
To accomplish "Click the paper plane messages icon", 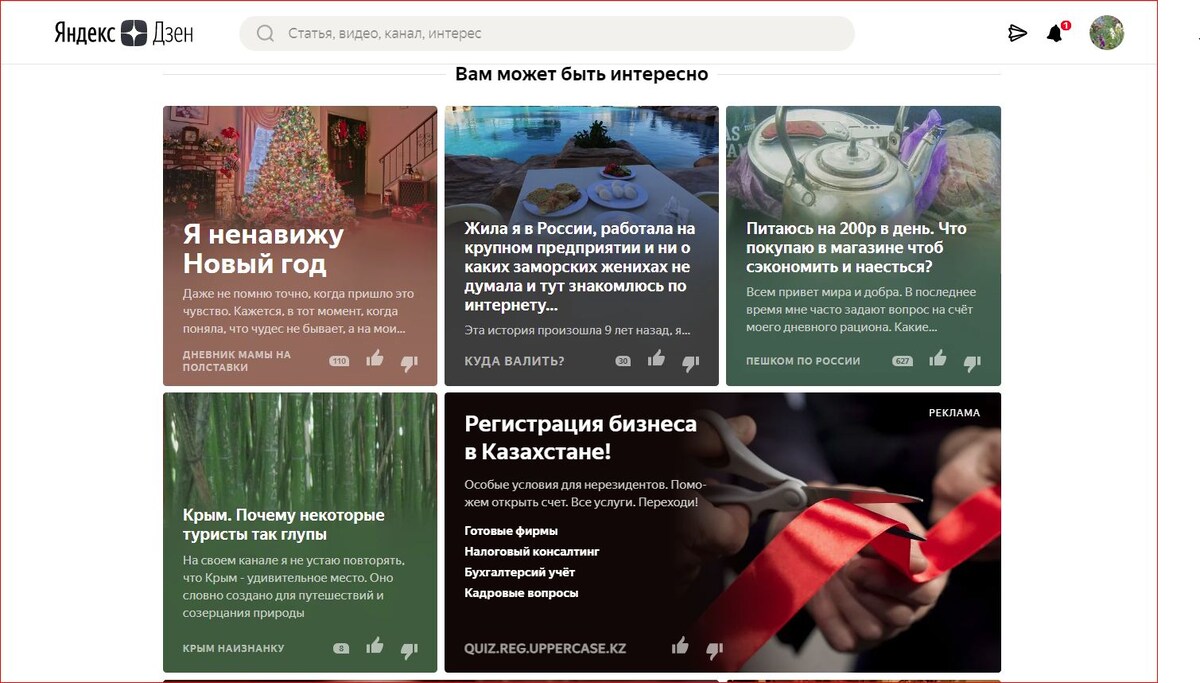I will pyautogui.click(x=1016, y=32).
